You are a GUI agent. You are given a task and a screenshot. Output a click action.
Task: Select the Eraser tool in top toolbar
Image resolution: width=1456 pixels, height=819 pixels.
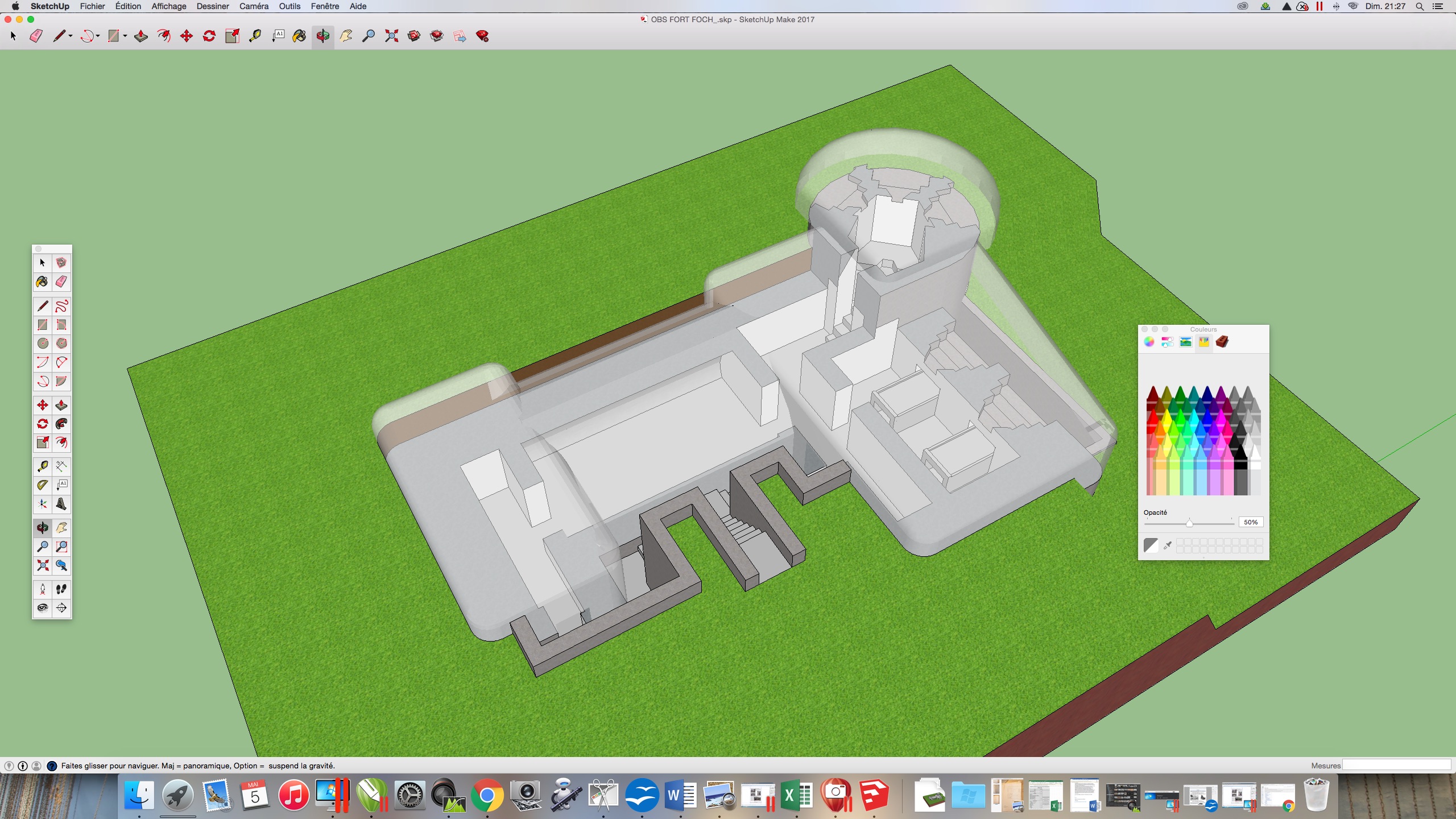pyautogui.click(x=36, y=36)
